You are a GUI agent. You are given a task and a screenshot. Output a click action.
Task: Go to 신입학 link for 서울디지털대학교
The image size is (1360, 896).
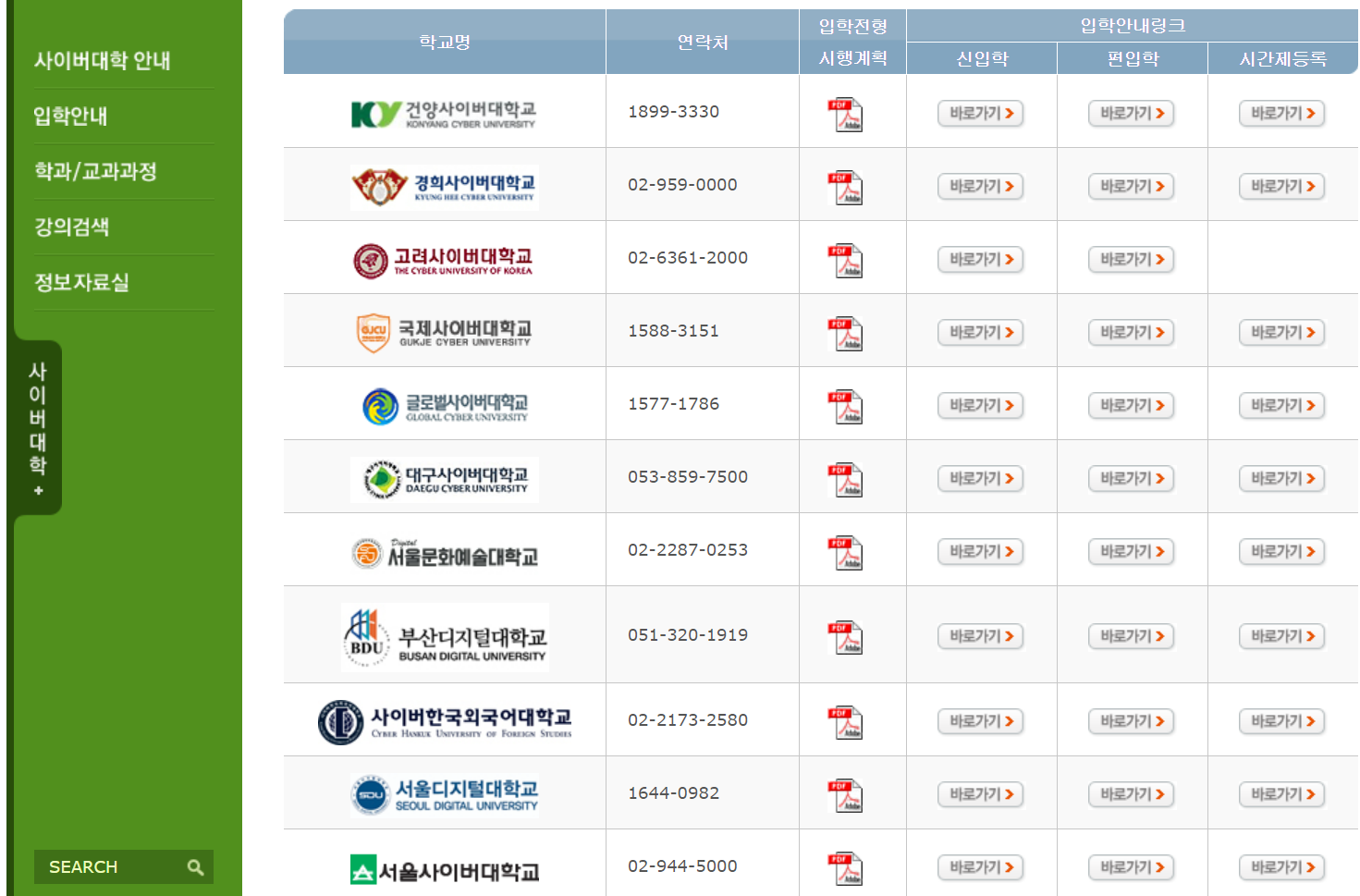click(x=981, y=794)
